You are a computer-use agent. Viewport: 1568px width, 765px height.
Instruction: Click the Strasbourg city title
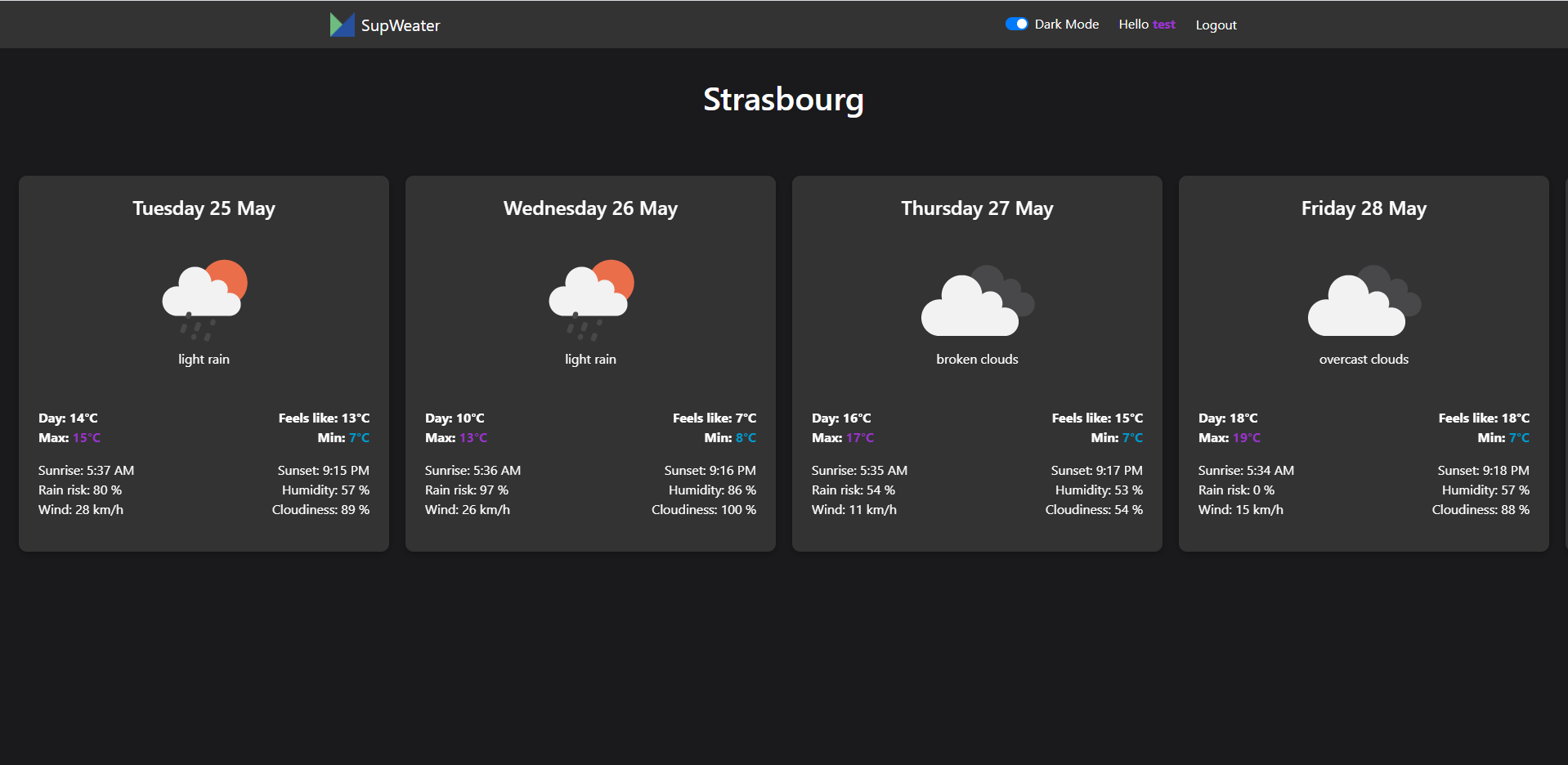783,99
